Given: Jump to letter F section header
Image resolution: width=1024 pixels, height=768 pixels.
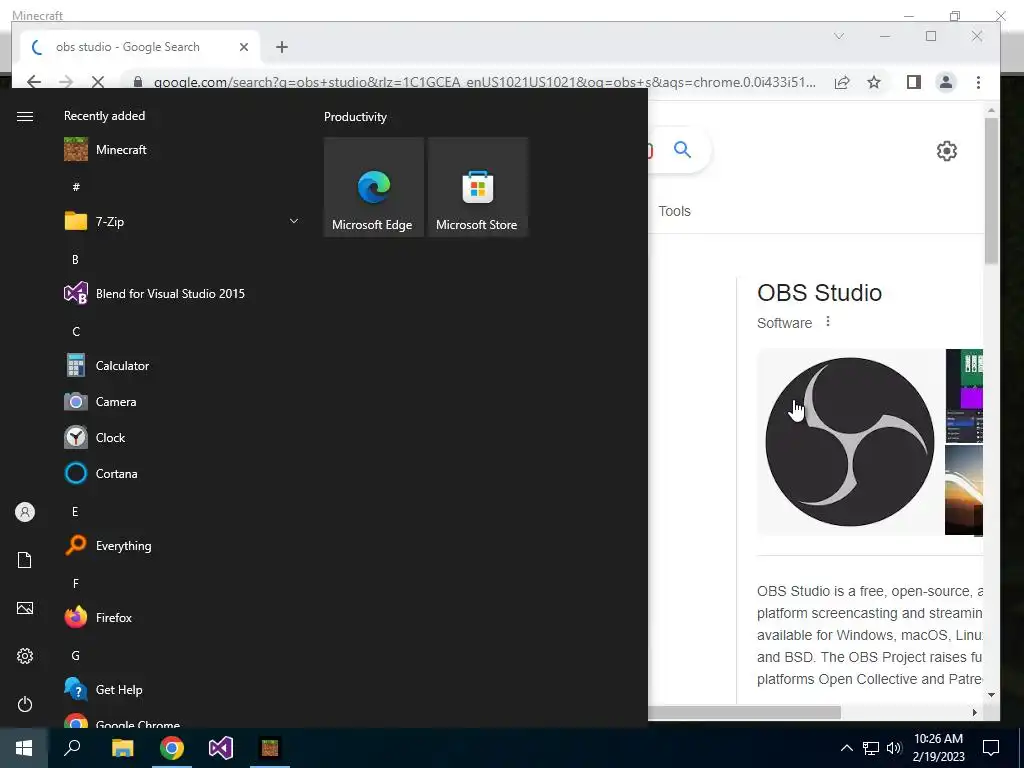Looking at the screenshot, I should click(76, 584).
